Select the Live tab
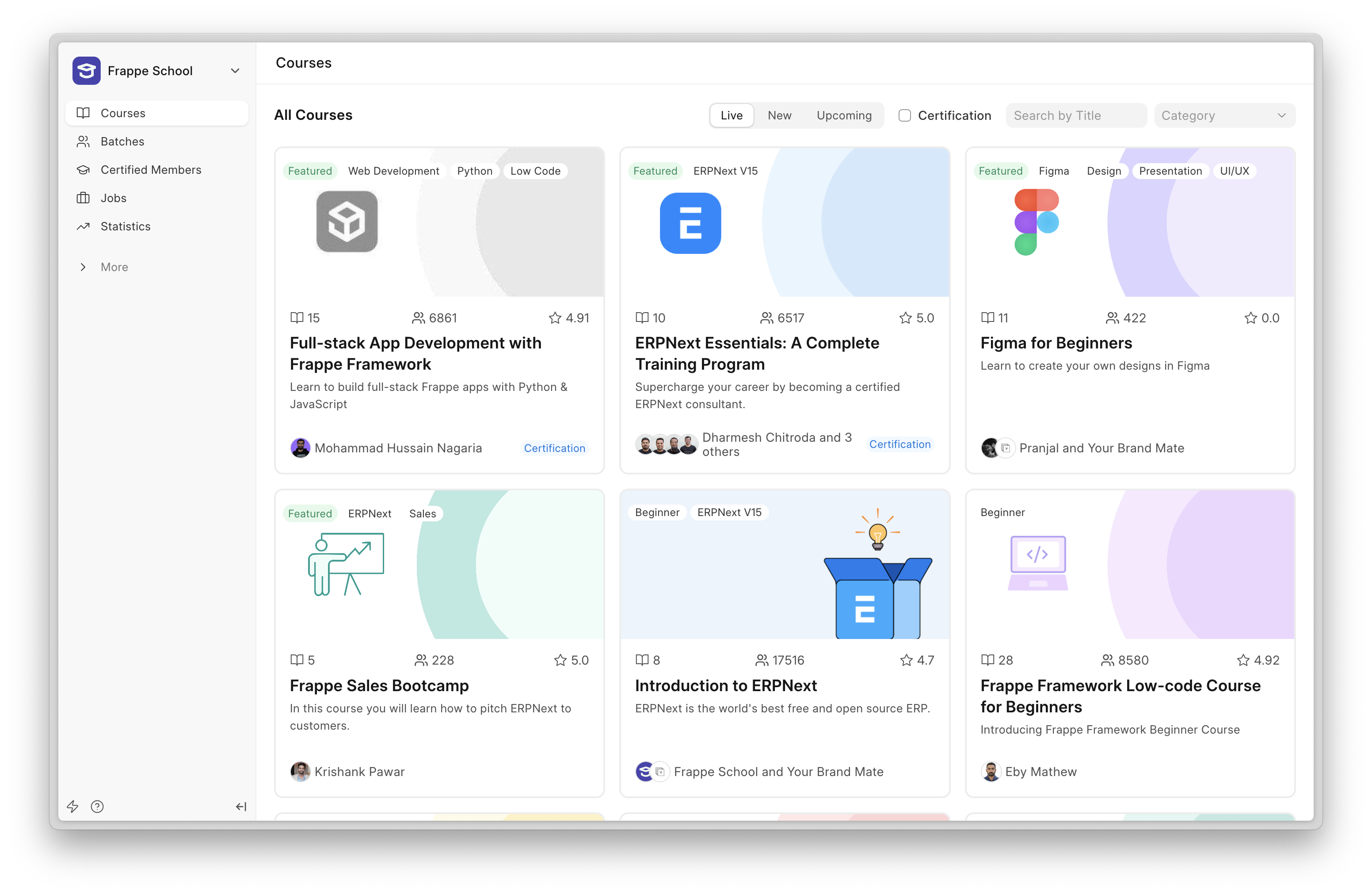The image size is (1372, 895). pos(732,115)
